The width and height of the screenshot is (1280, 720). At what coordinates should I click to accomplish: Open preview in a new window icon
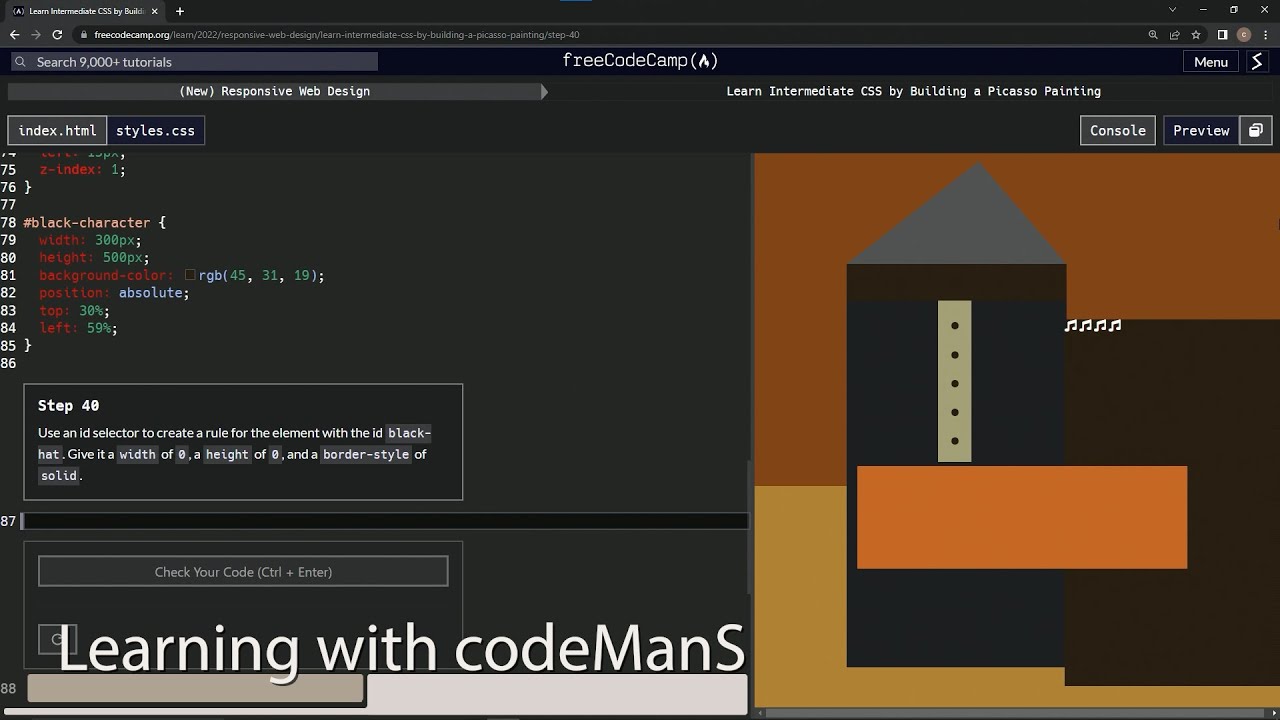(1256, 131)
